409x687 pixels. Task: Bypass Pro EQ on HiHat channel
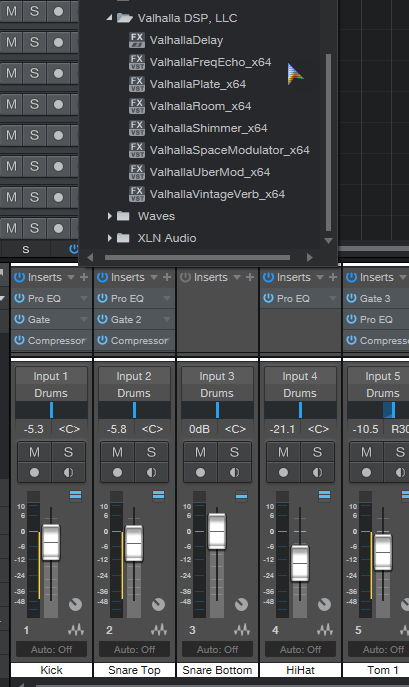click(268, 298)
